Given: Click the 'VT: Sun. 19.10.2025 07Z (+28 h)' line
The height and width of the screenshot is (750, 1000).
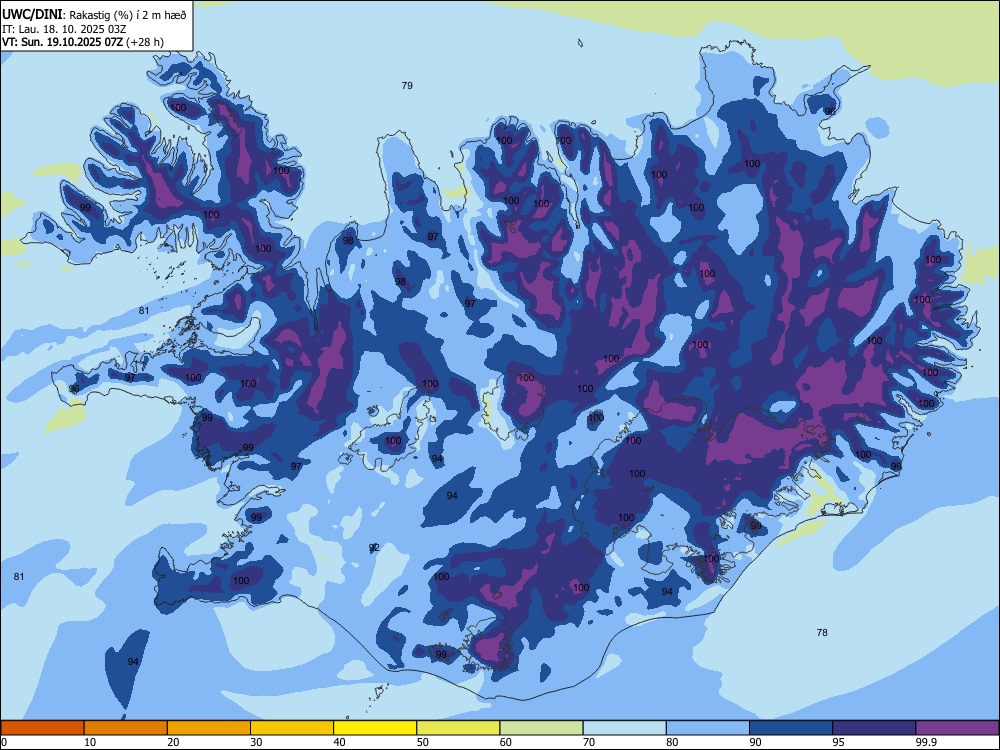Looking at the screenshot, I should tap(83, 42).
